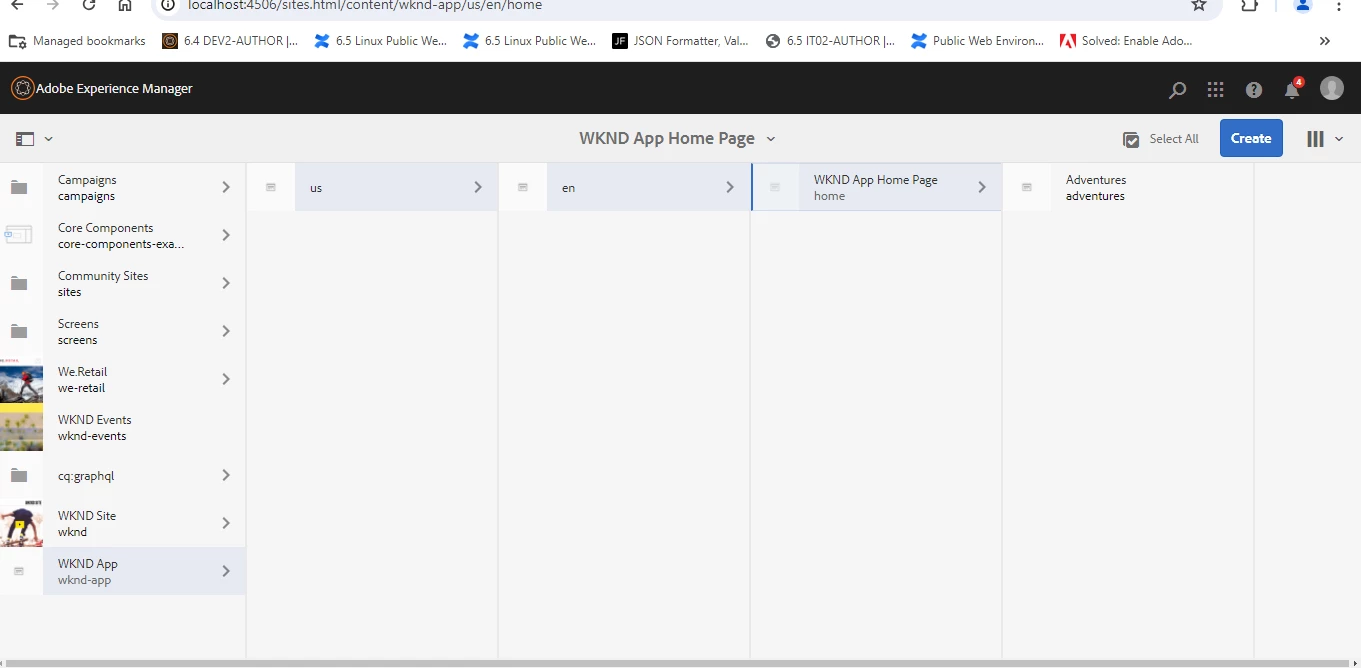Open the rail selector dropdown arrow

click(48, 139)
